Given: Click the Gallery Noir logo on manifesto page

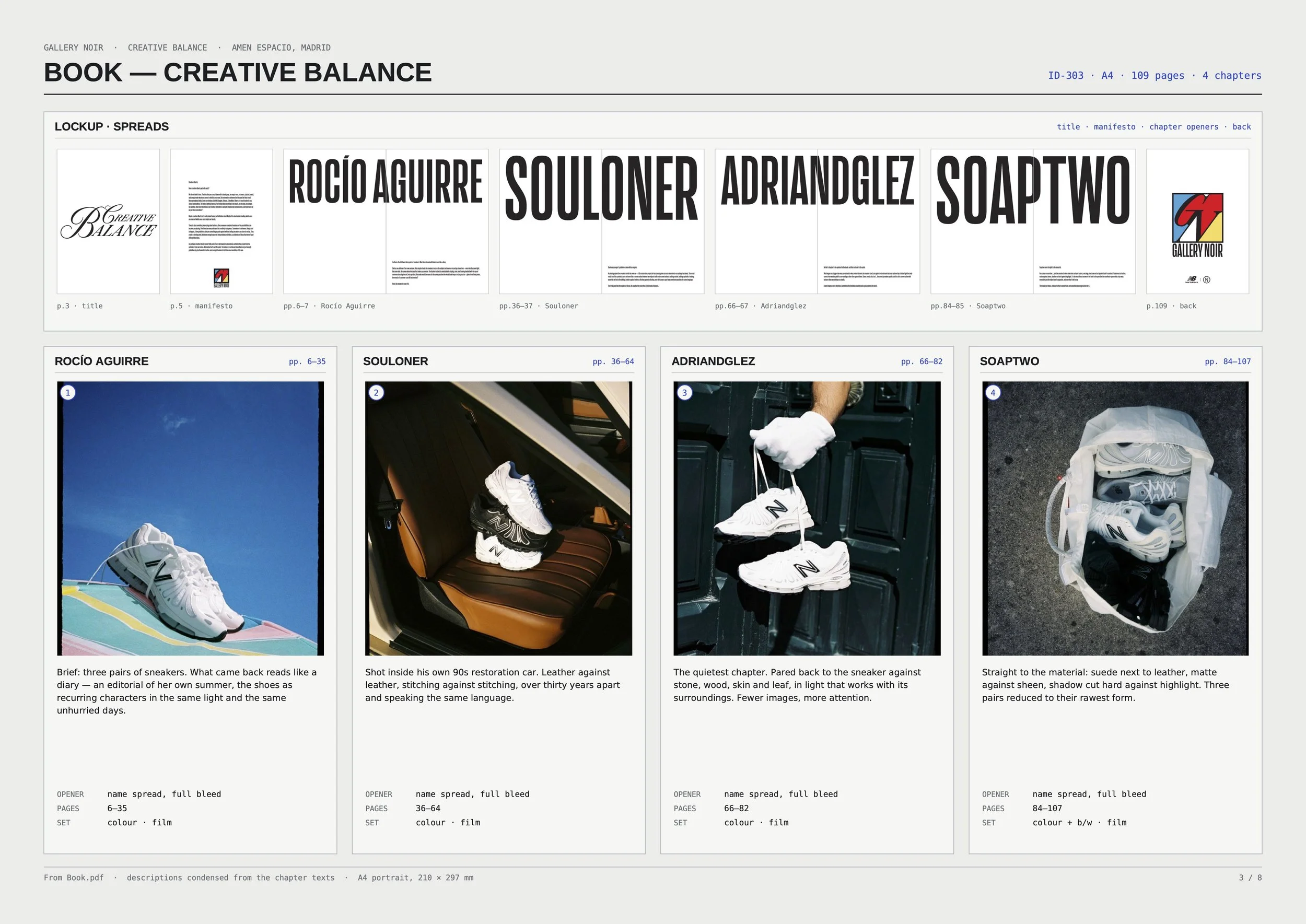Looking at the screenshot, I should pyautogui.click(x=221, y=278).
